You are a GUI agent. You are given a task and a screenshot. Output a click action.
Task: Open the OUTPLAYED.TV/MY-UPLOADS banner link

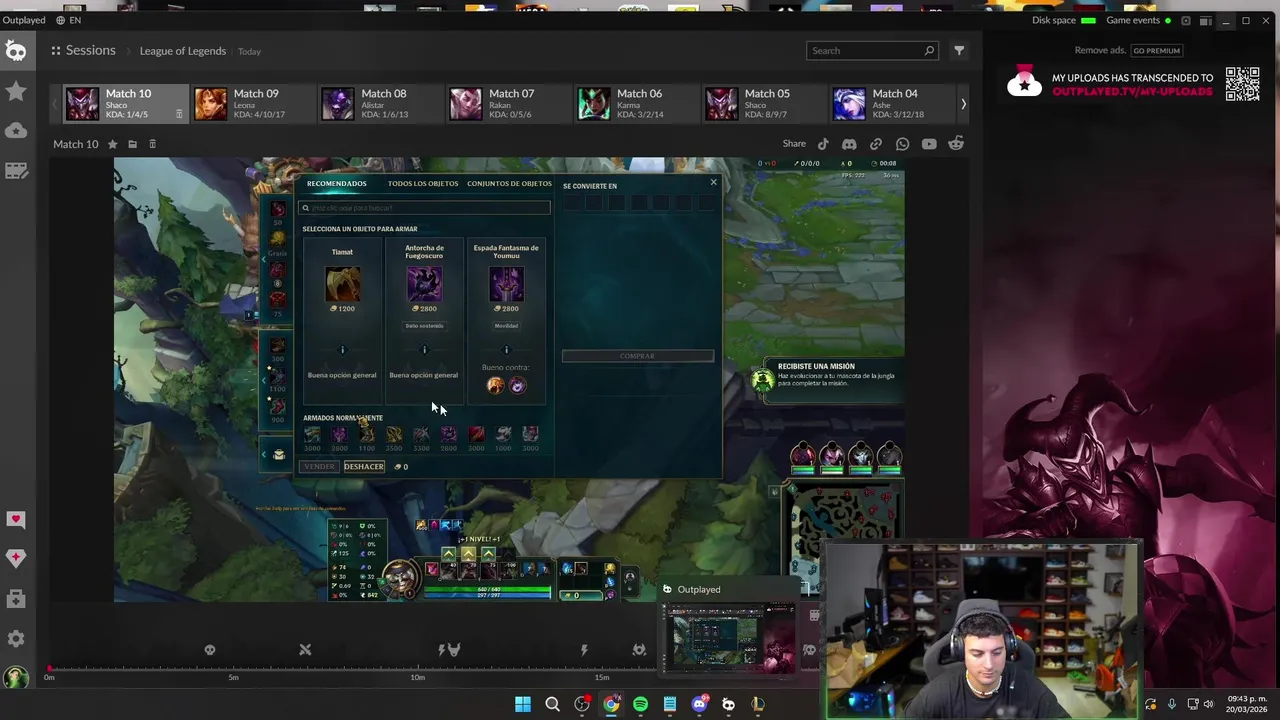pyautogui.click(x=1132, y=91)
